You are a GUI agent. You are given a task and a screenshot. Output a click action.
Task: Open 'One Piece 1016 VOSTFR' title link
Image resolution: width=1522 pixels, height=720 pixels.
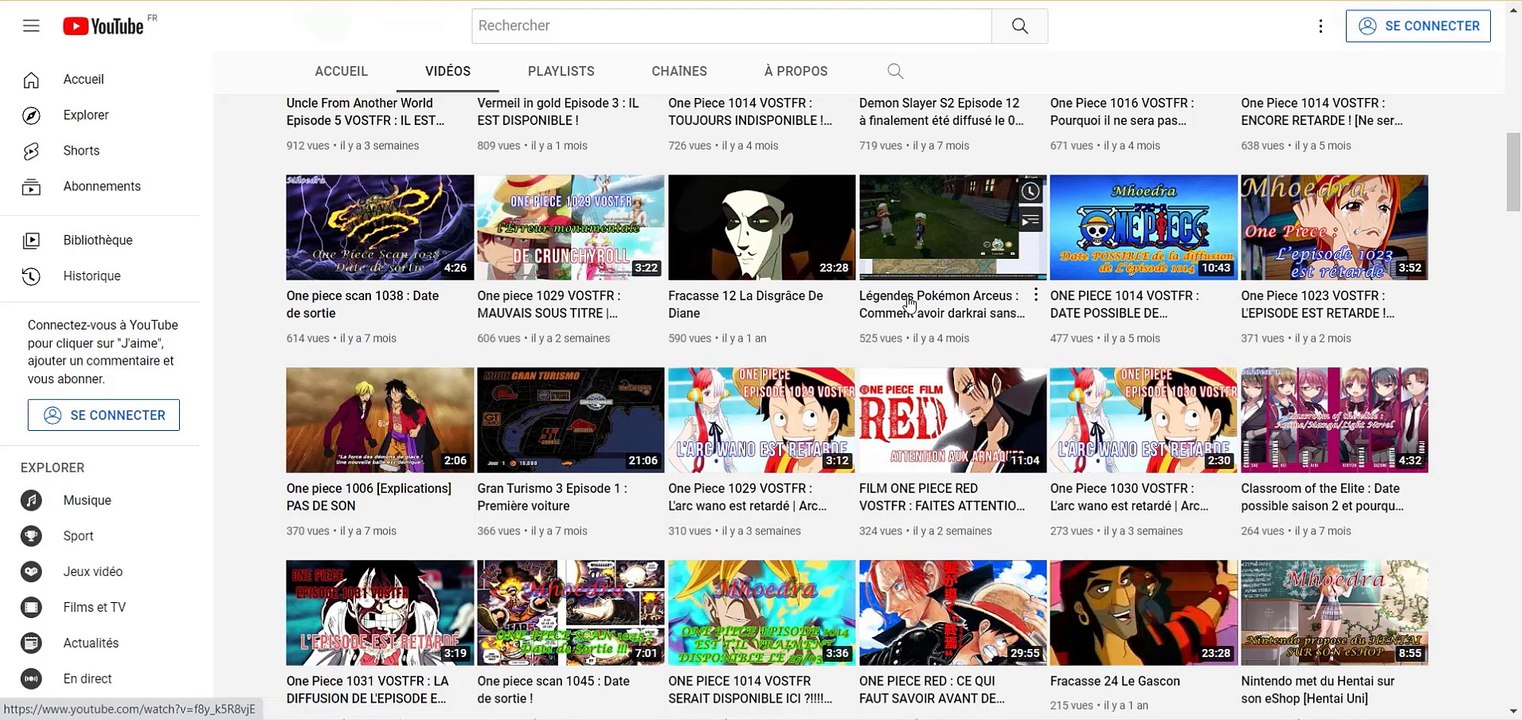[1122, 112]
